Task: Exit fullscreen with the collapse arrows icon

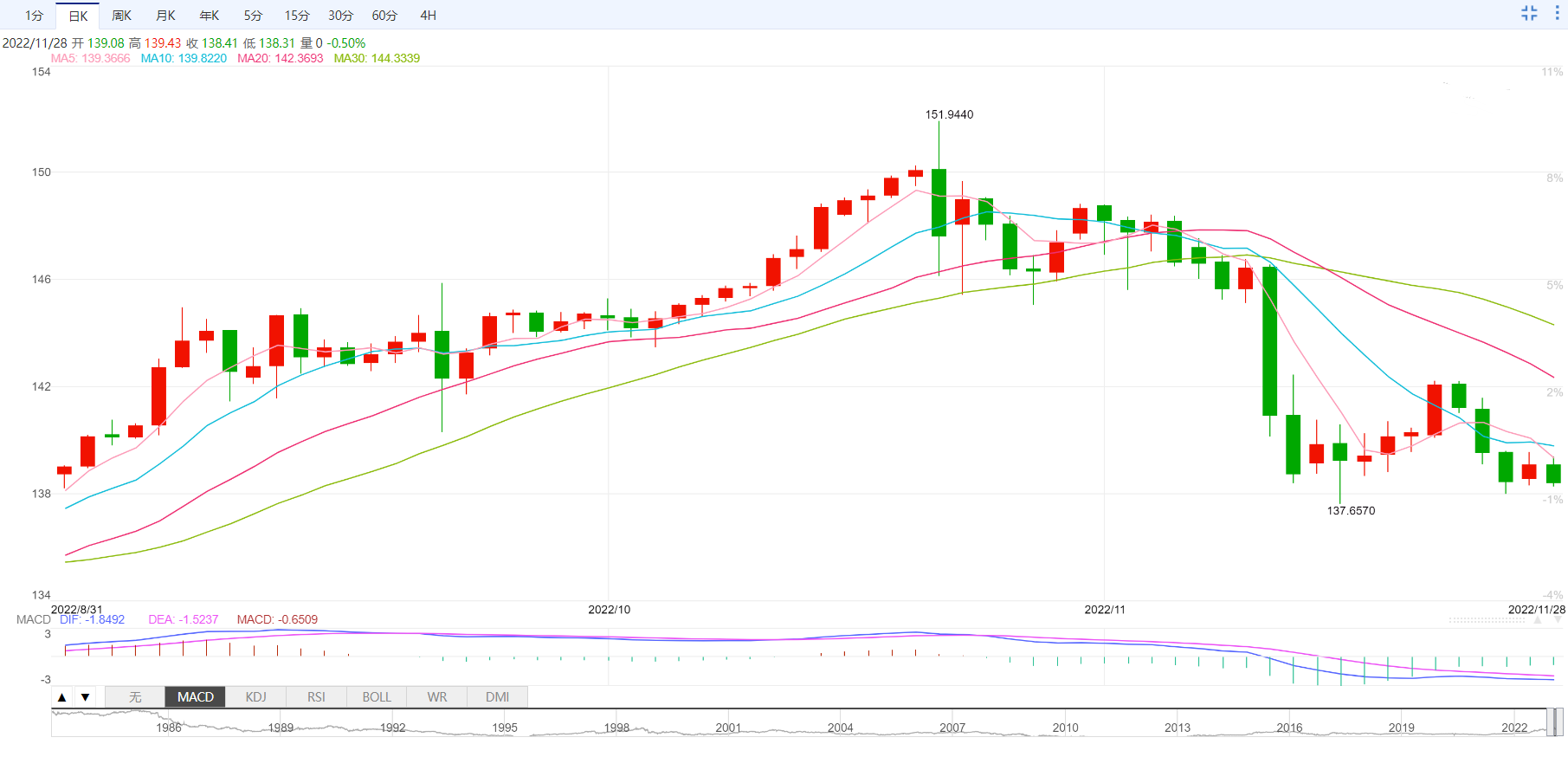Action: click(x=1529, y=13)
